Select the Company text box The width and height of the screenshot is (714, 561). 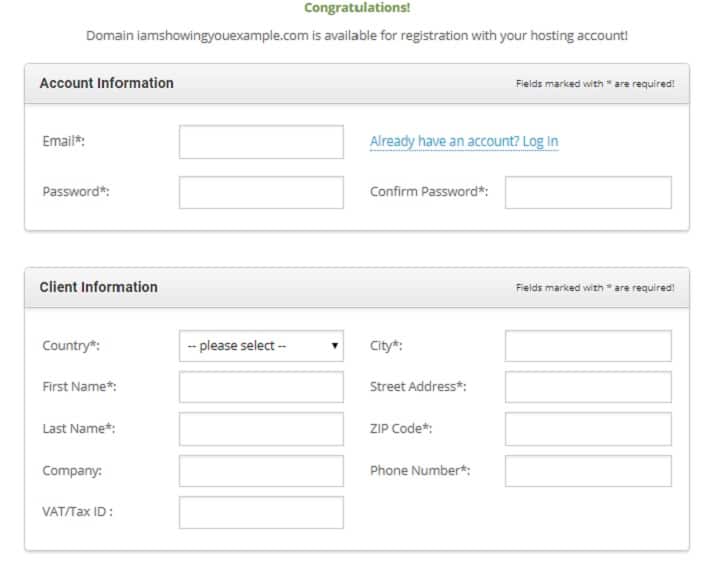[261, 471]
